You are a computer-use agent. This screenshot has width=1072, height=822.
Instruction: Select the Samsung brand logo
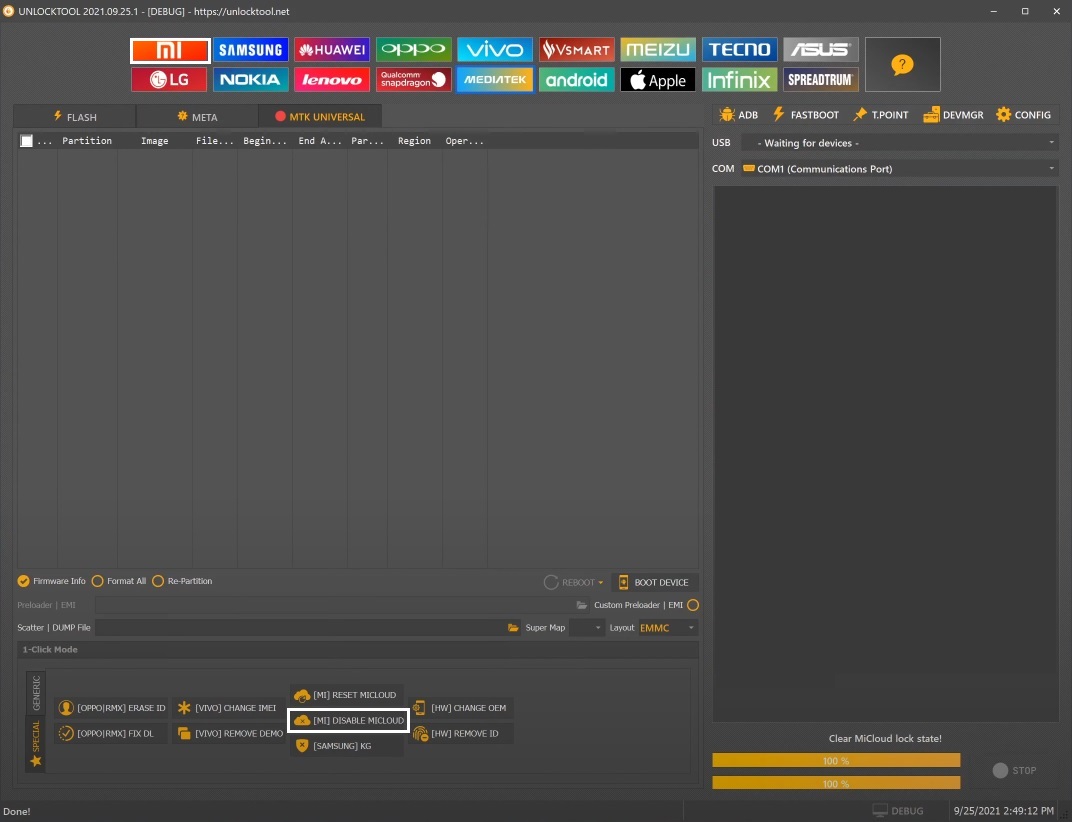[250, 50]
